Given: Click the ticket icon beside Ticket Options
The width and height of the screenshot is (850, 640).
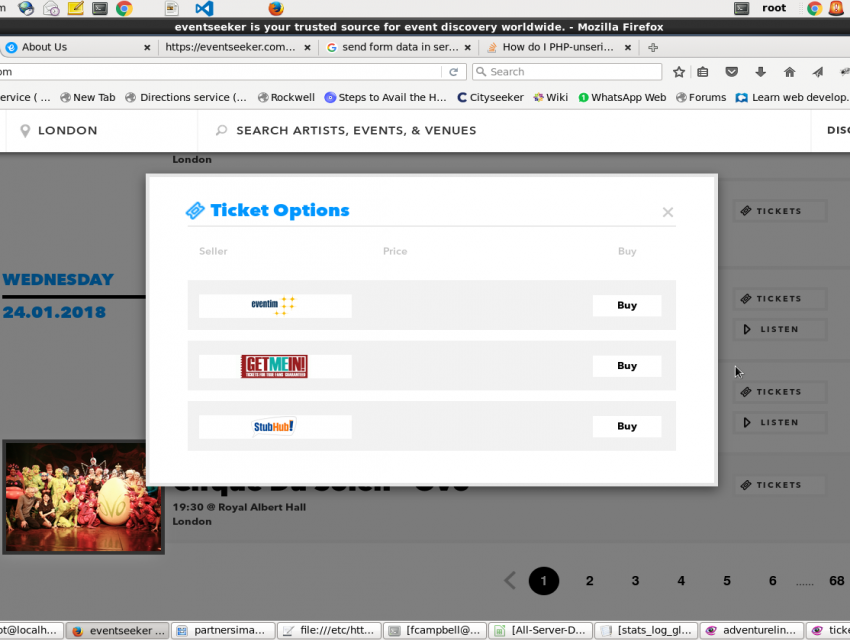Looking at the screenshot, I should point(195,210).
